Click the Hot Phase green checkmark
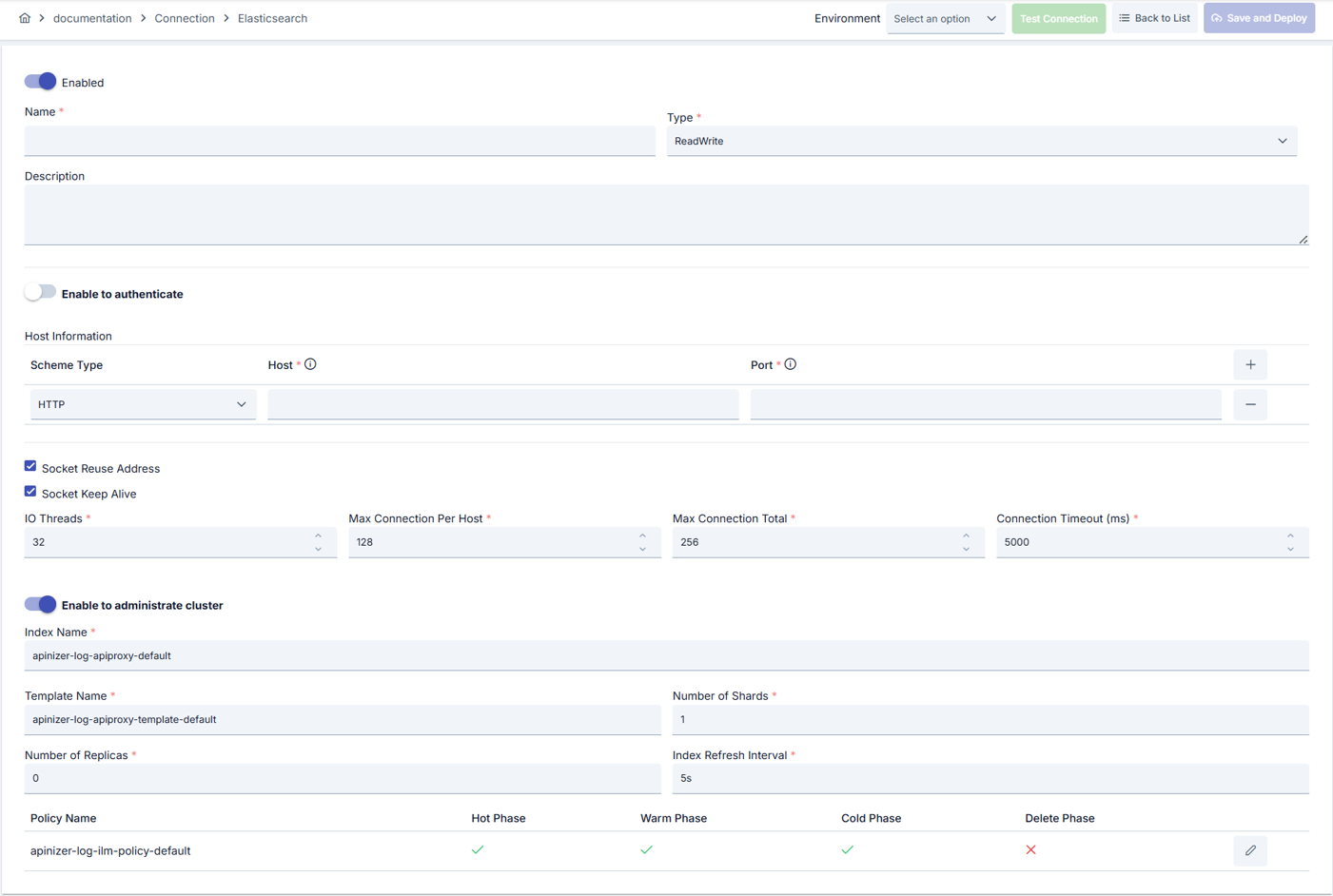Image resolution: width=1333 pixels, height=896 pixels. (478, 849)
